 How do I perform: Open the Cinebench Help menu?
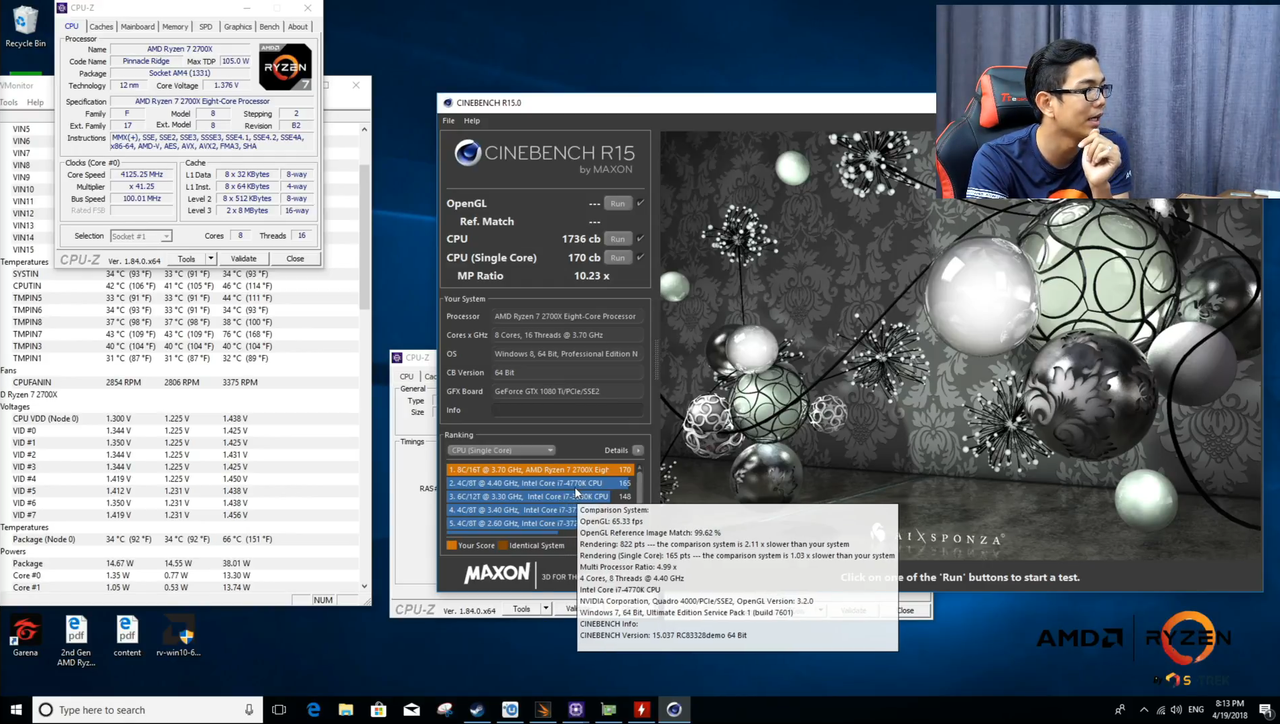pyautogui.click(x=472, y=121)
